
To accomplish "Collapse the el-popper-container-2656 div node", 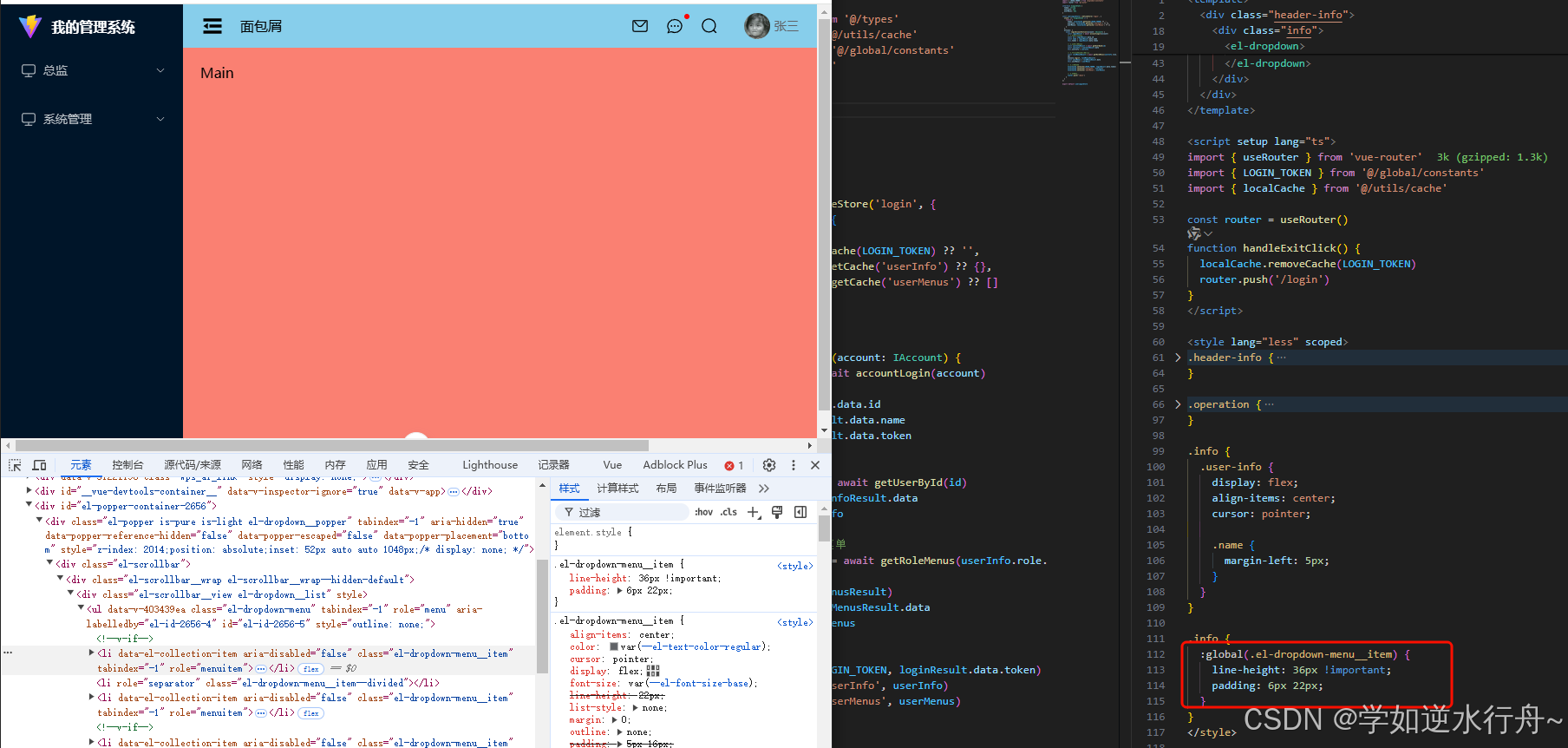I will pyautogui.click(x=29, y=504).
